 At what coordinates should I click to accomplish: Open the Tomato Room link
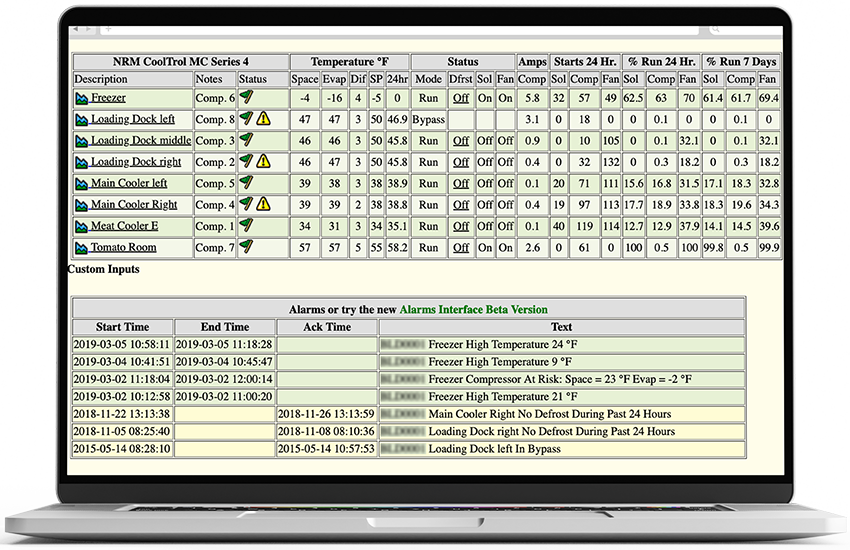[124, 248]
